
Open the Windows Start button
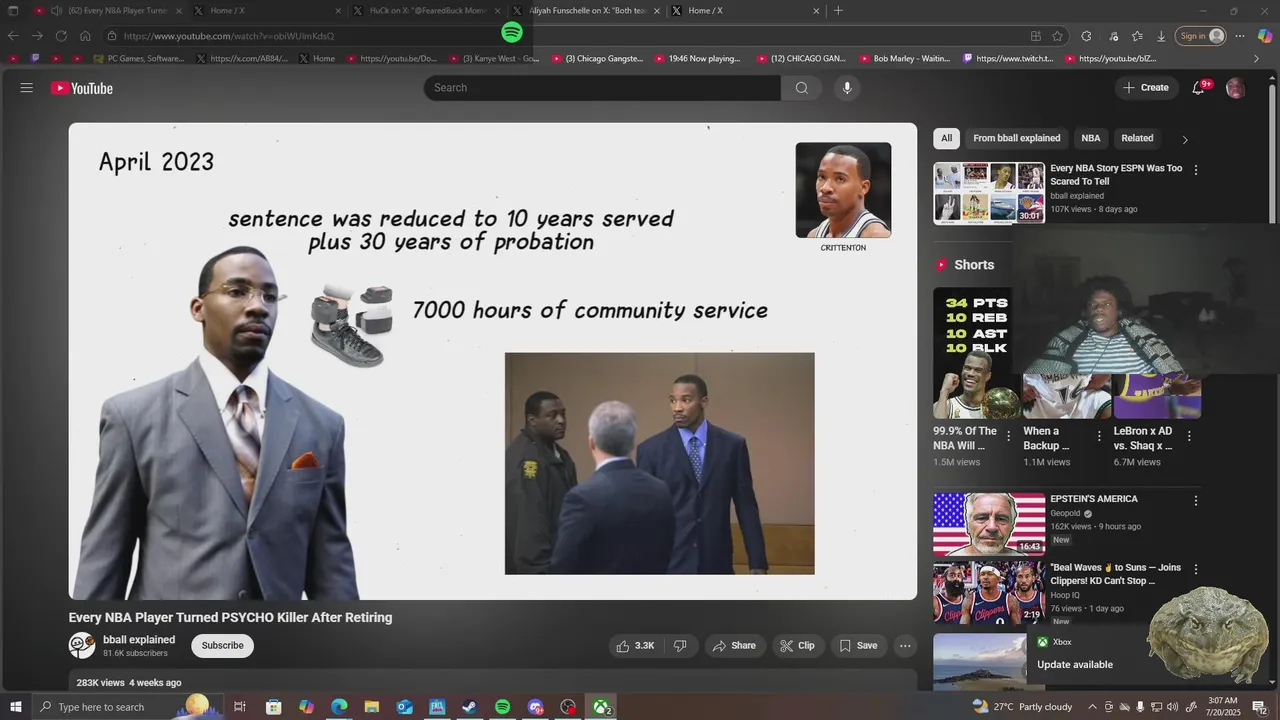(15, 707)
